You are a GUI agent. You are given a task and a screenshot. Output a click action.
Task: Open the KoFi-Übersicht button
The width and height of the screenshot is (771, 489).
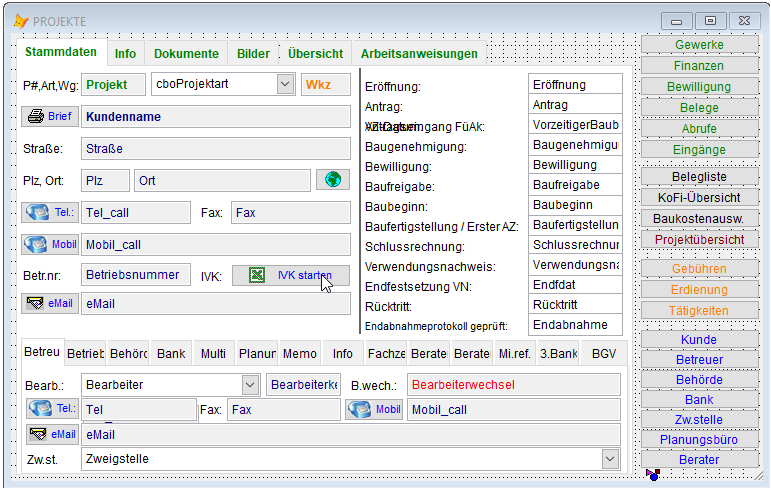coord(699,198)
